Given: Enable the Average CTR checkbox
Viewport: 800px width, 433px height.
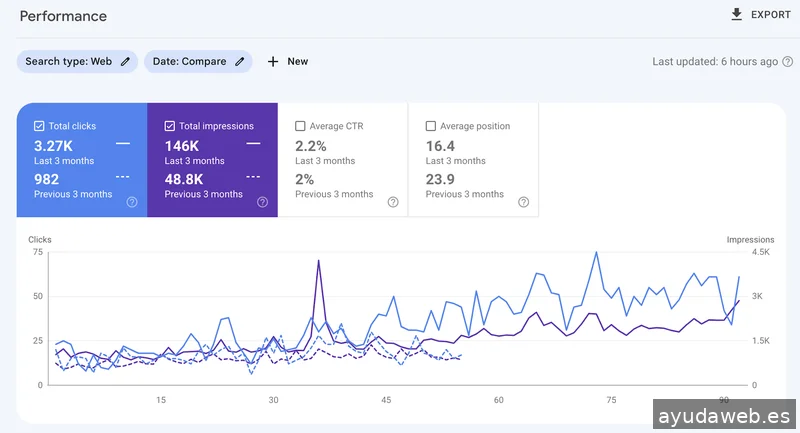Looking at the screenshot, I should tap(300, 126).
